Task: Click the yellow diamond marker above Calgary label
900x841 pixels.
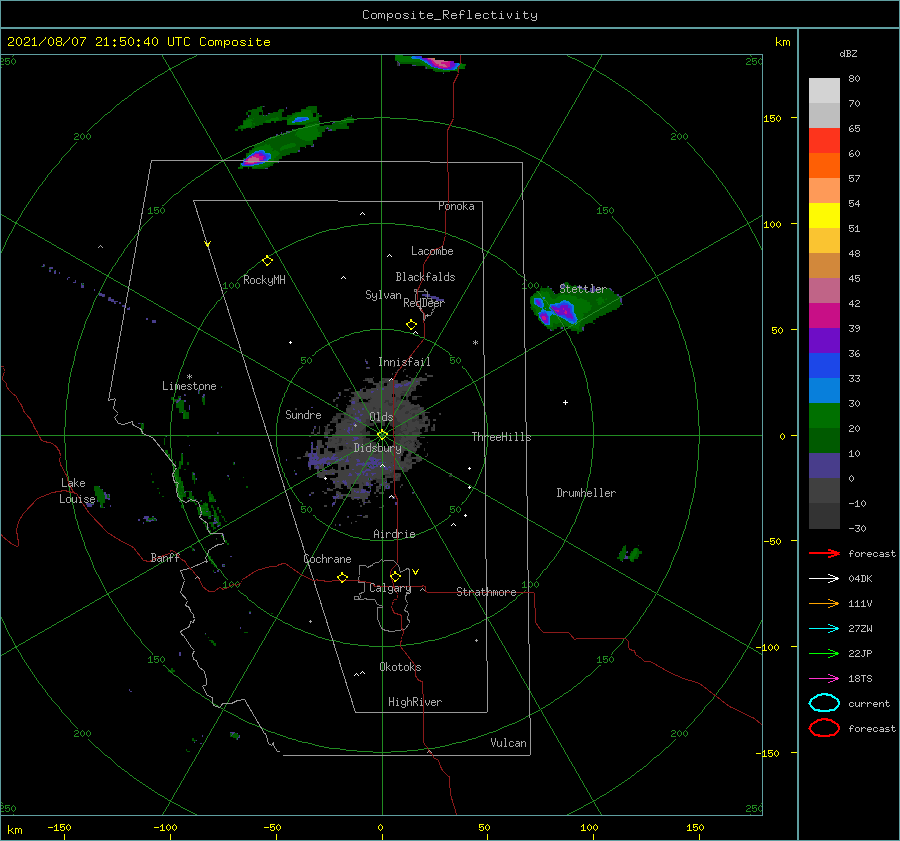Action: click(x=395, y=576)
